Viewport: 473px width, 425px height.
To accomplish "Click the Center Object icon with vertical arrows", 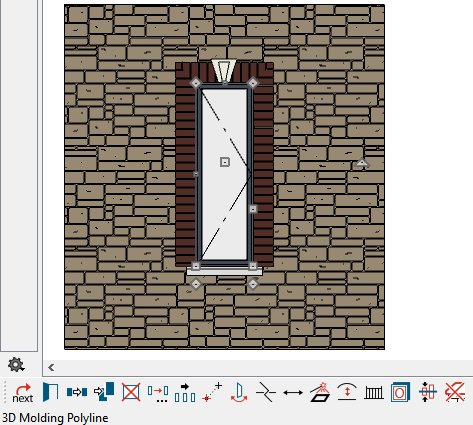I will coord(428,392).
